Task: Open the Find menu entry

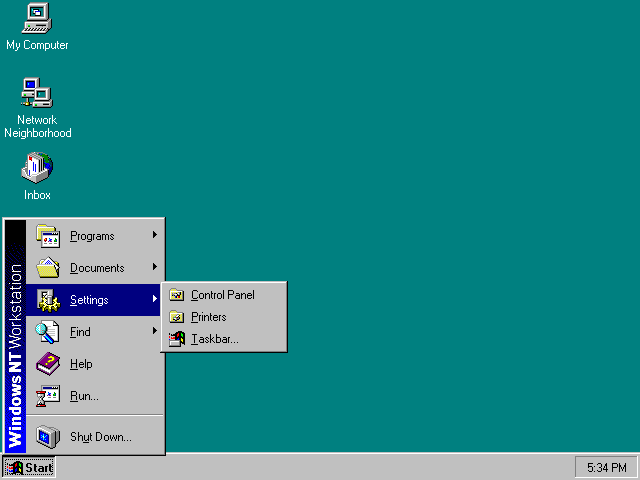Action: click(95, 332)
